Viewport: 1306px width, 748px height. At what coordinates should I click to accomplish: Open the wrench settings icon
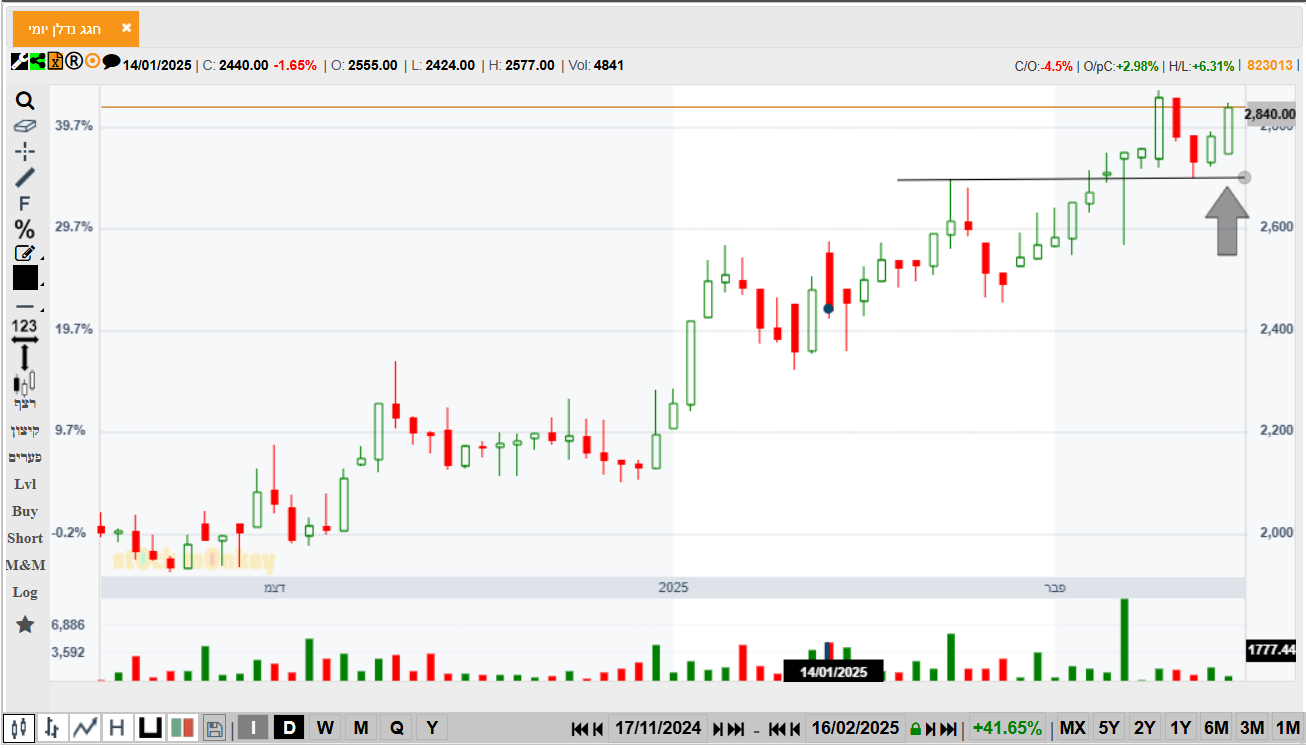click(x=19, y=62)
